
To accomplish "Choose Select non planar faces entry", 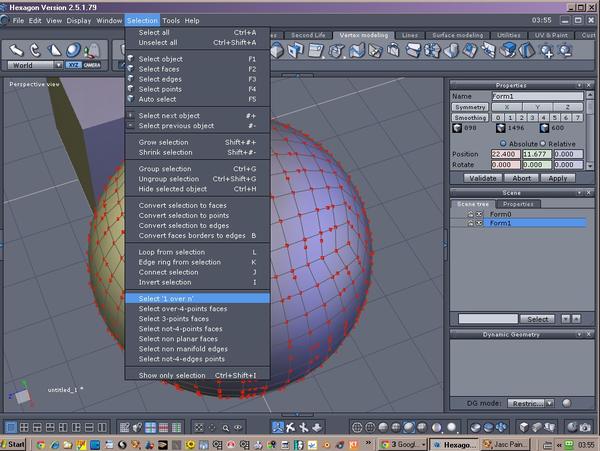I will click(197, 339).
